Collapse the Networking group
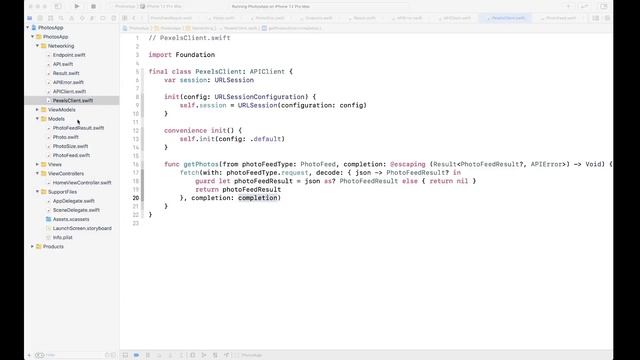The image size is (640, 360). coord(37,46)
